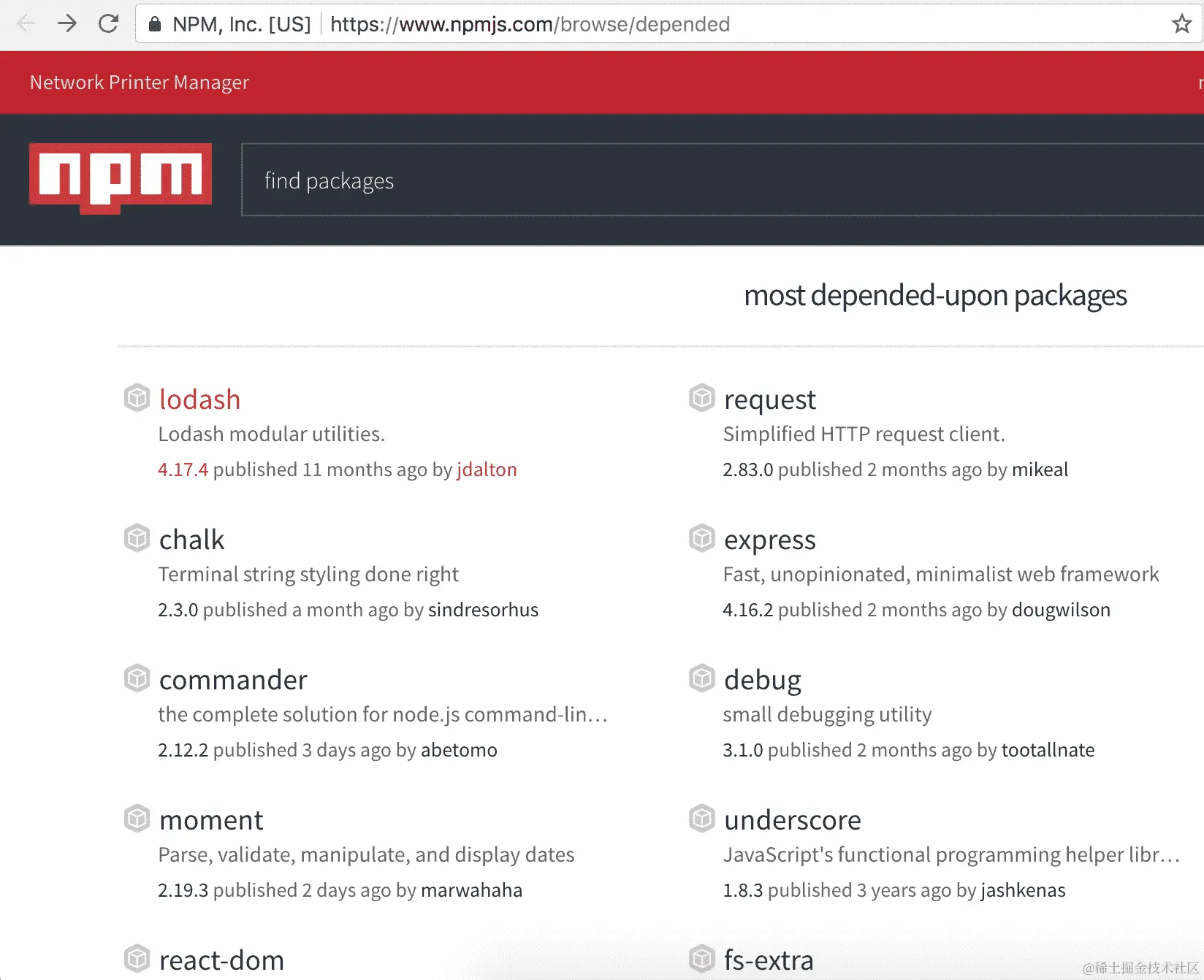Screen dimensions: 1204x980
Task: Click the package icon beside moment
Action: pyautogui.click(x=137, y=819)
